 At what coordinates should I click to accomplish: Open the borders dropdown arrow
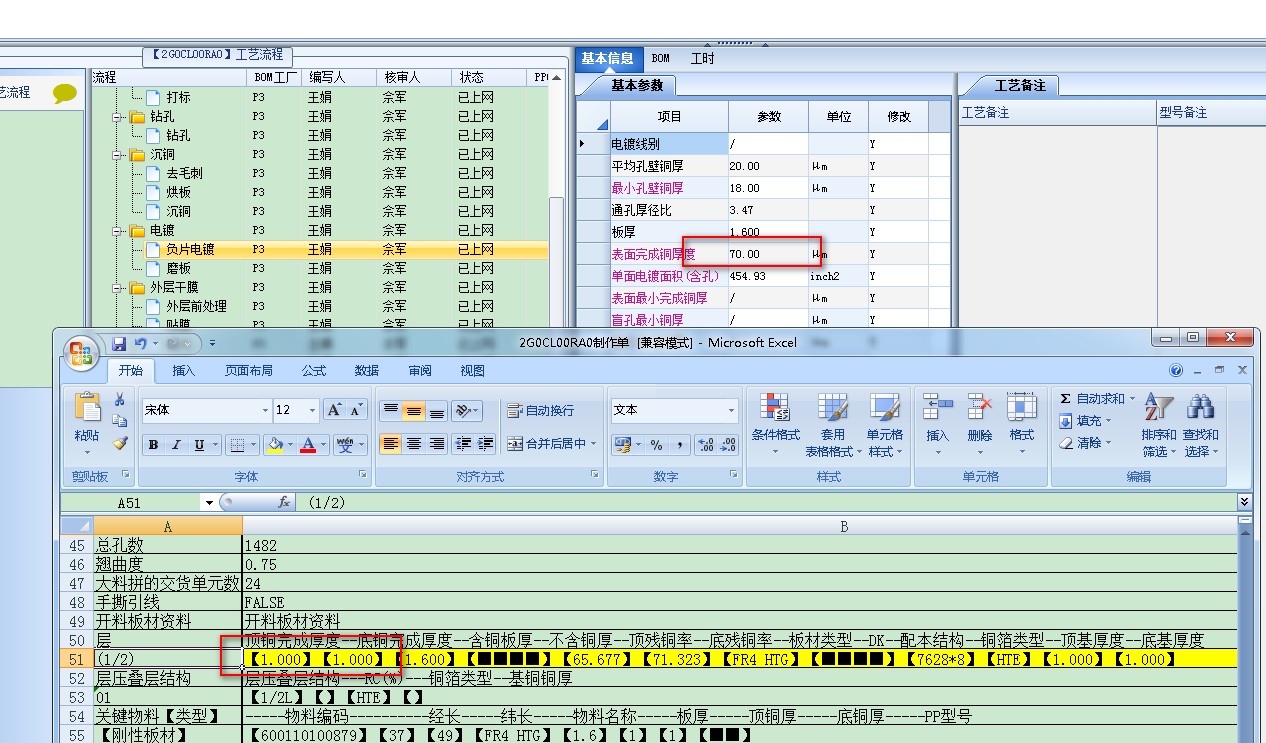click(252, 445)
